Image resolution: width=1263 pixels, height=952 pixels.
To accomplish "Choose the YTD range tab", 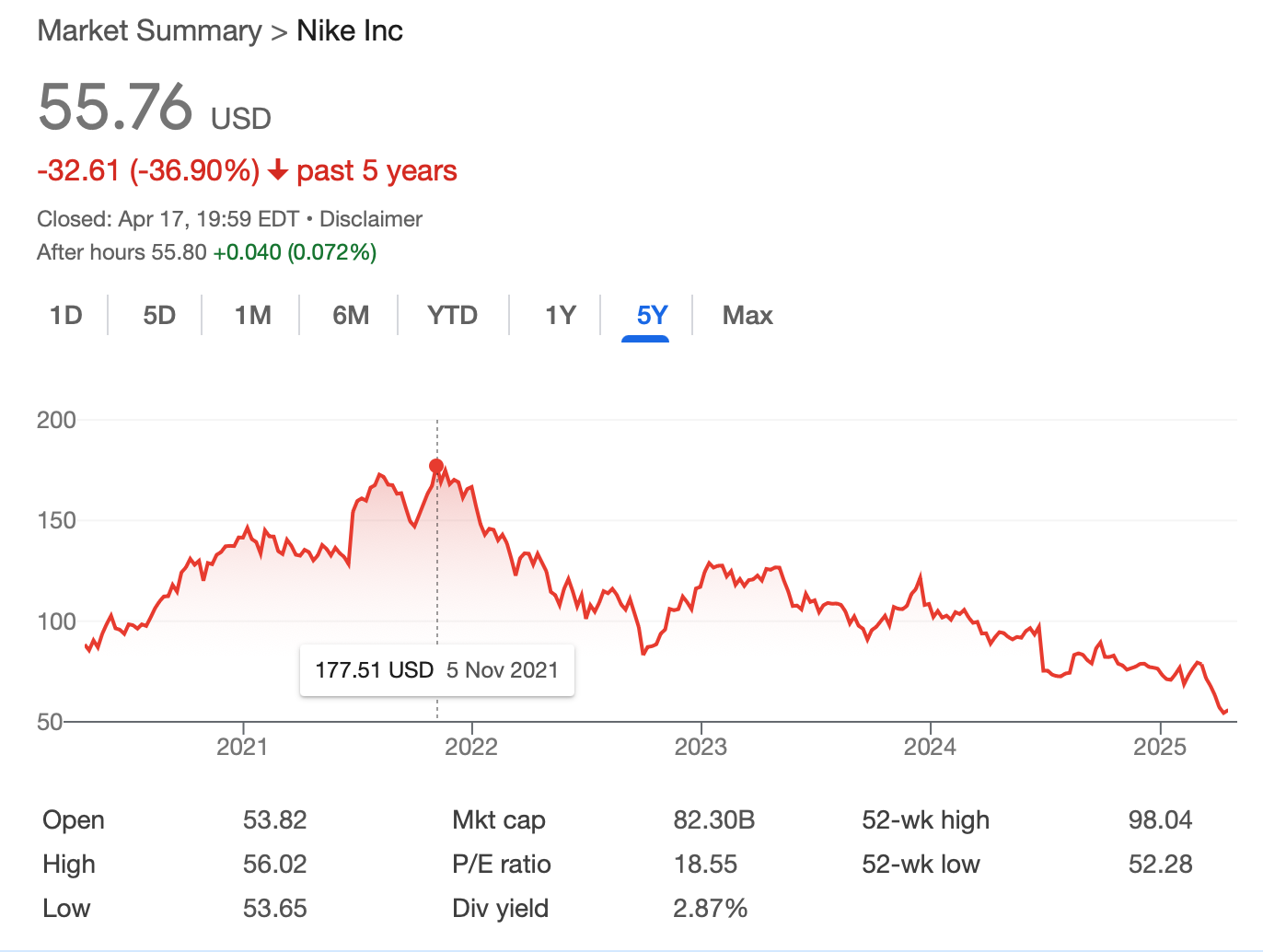I will (452, 316).
